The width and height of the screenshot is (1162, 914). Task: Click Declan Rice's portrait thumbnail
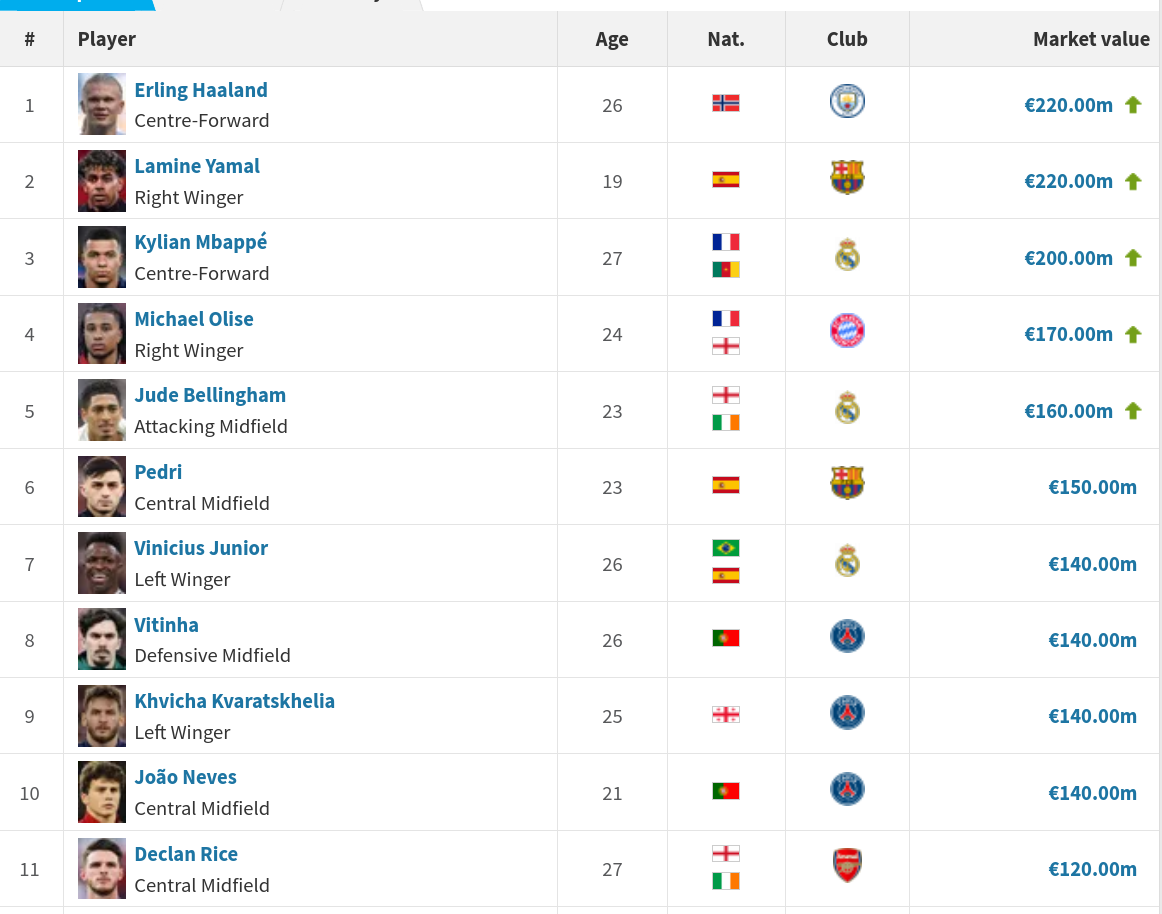pos(102,869)
